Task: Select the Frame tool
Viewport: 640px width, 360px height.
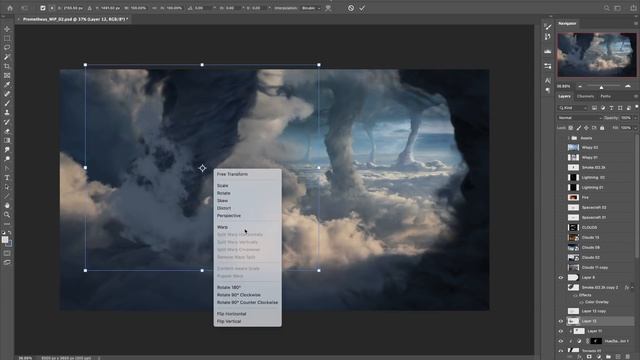Action: (x=7, y=76)
